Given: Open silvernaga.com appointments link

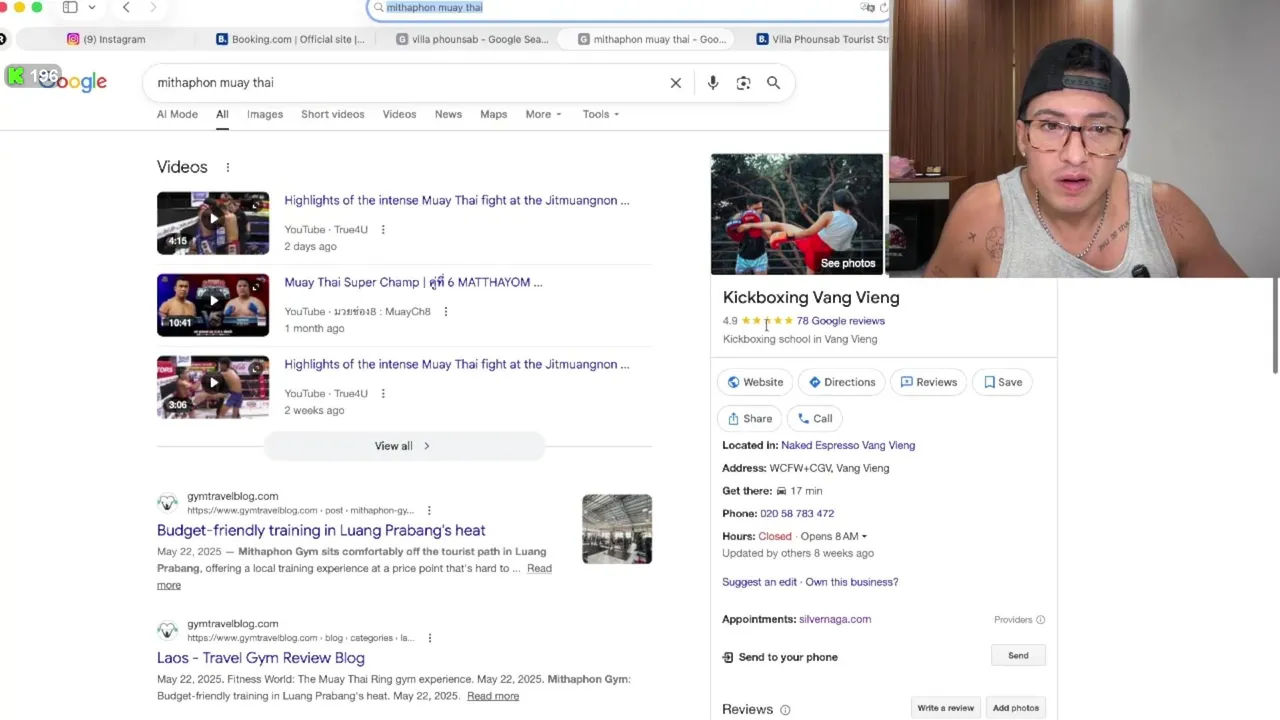Looking at the screenshot, I should pyautogui.click(x=835, y=619).
